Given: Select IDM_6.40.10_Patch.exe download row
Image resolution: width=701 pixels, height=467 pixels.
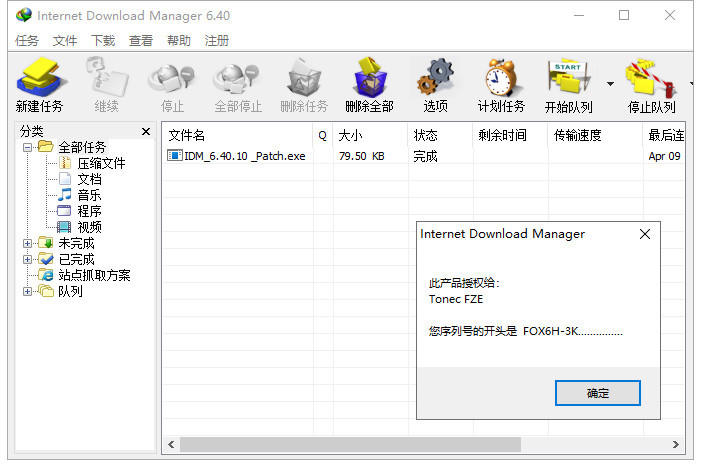Looking at the screenshot, I should coord(424,156).
